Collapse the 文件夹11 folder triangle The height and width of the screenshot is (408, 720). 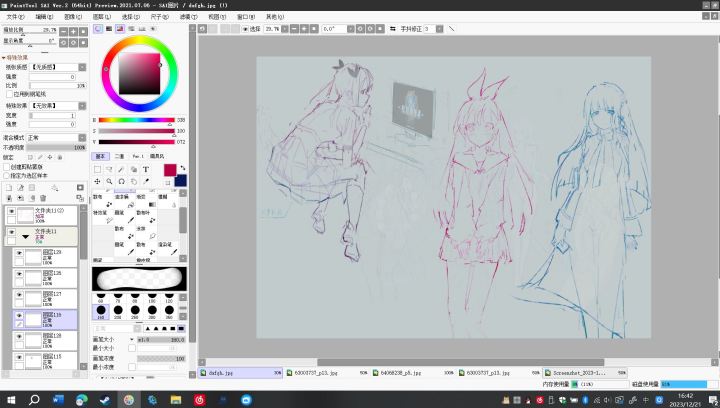point(26,237)
